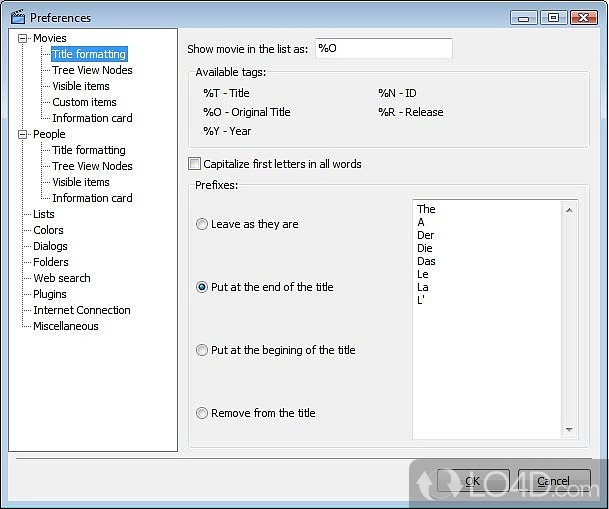
Task: Click the Preferences clapperboard icon in title bar
Action: pyautogui.click(x=17, y=17)
